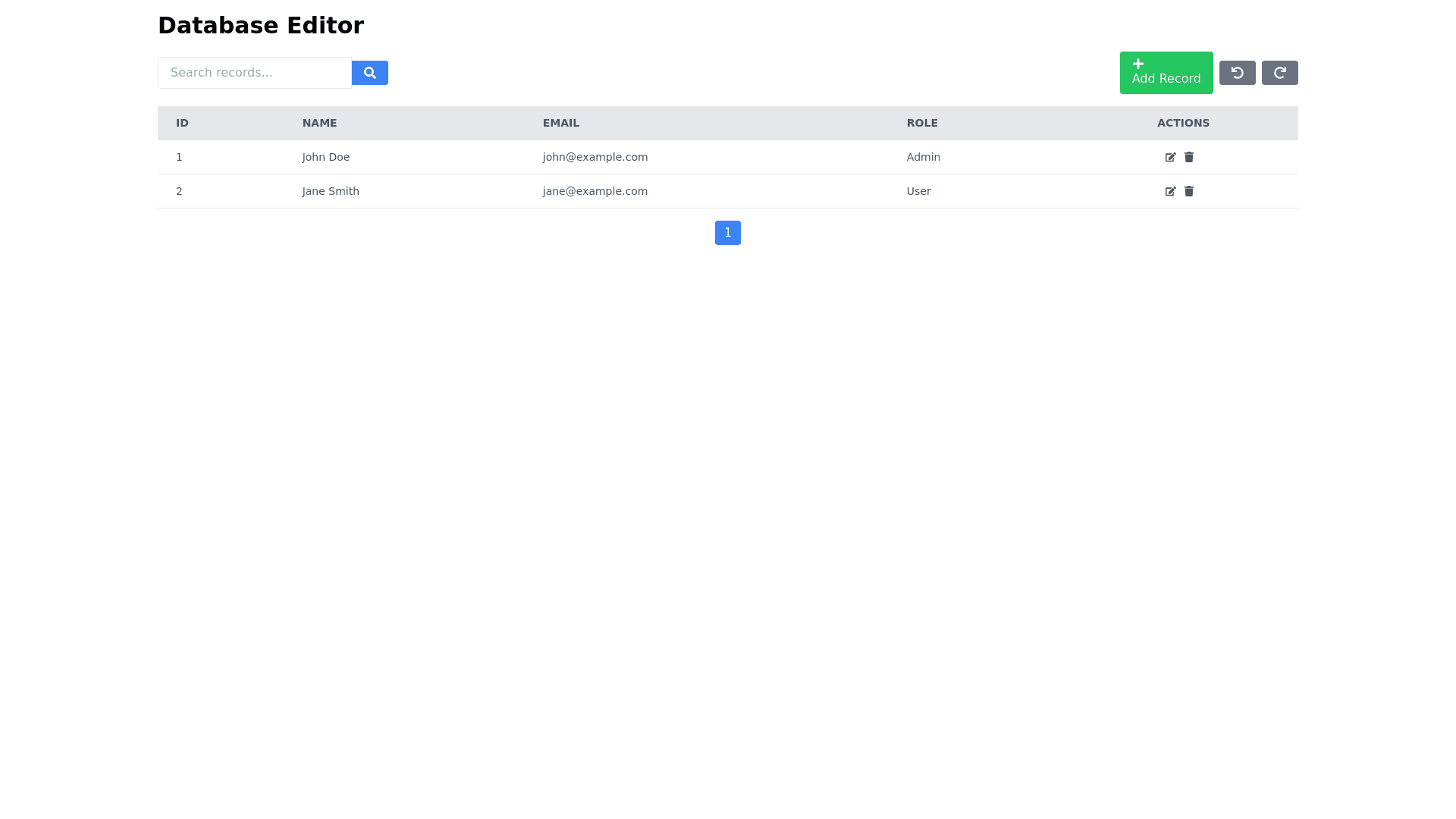Click the Email column header
The height and width of the screenshot is (819, 1456).
tap(560, 123)
